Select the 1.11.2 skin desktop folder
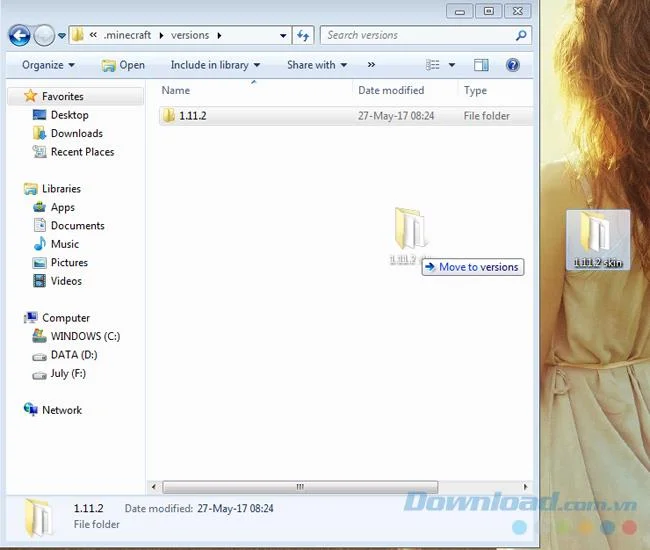Screen dimensions: 650x550 coord(598,240)
